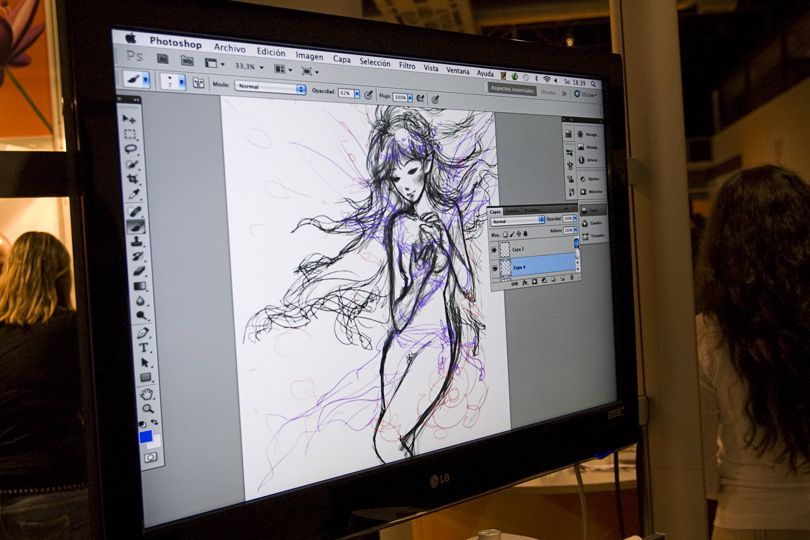Screen dimensions: 810x540
Task: Toggle lock layer position
Action: pyautogui.click(x=519, y=234)
